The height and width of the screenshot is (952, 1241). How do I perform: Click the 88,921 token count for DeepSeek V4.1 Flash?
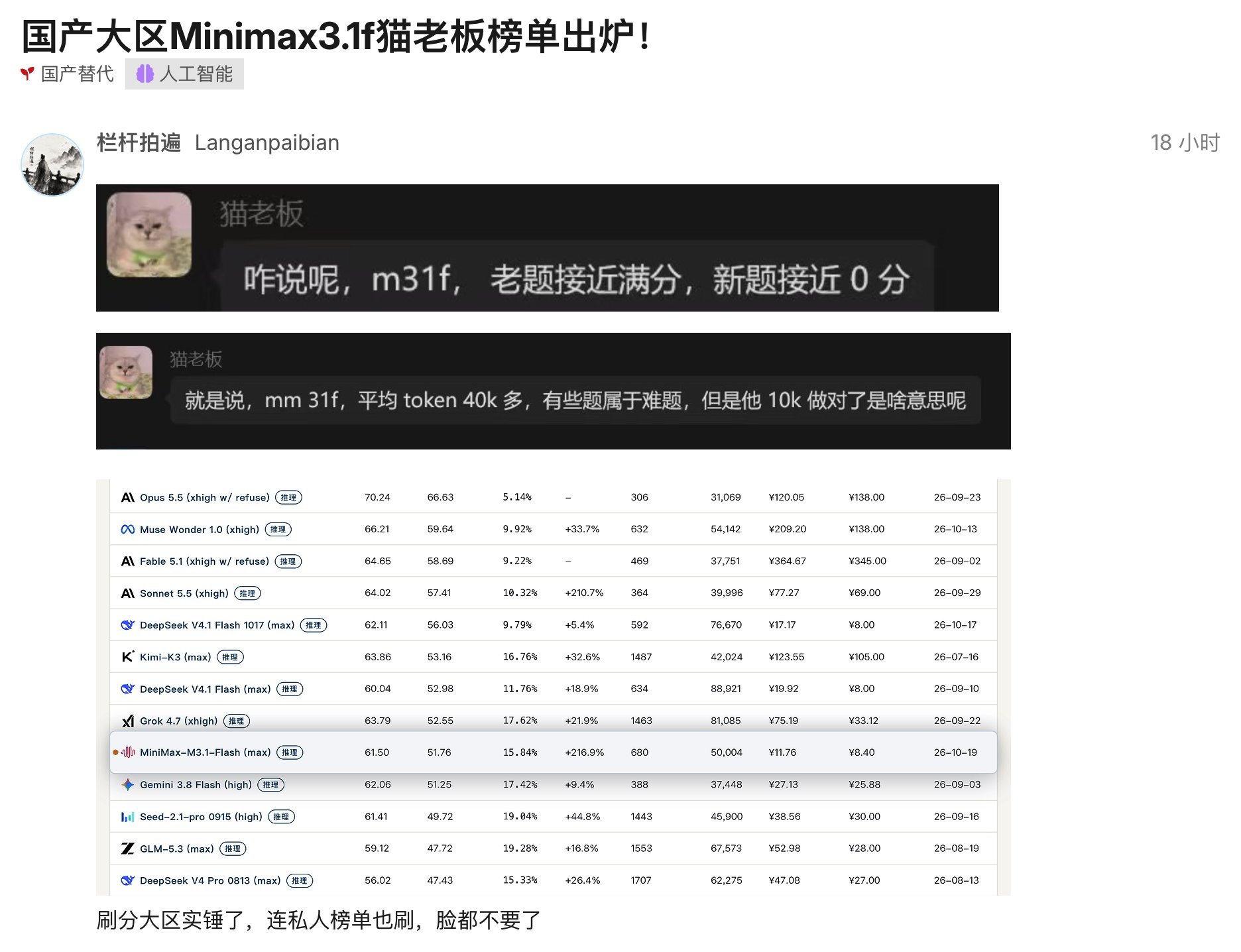coord(726,689)
